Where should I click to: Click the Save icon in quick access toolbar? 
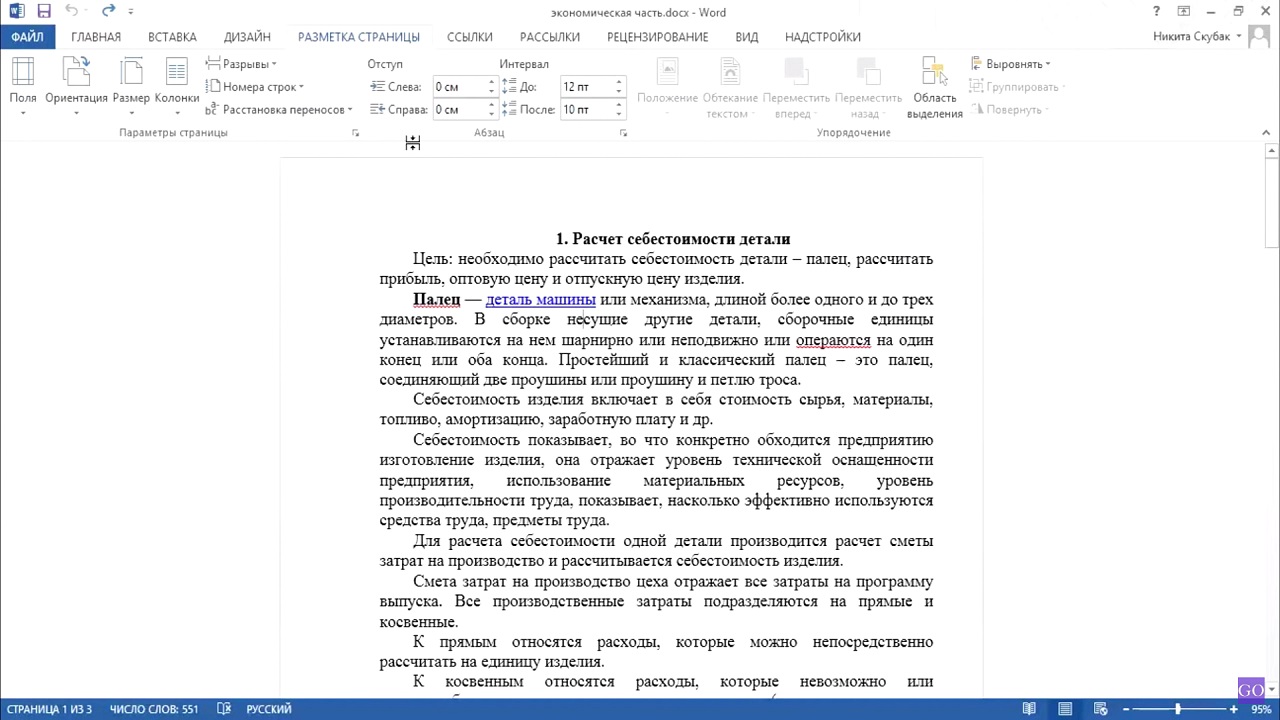coord(44,12)
